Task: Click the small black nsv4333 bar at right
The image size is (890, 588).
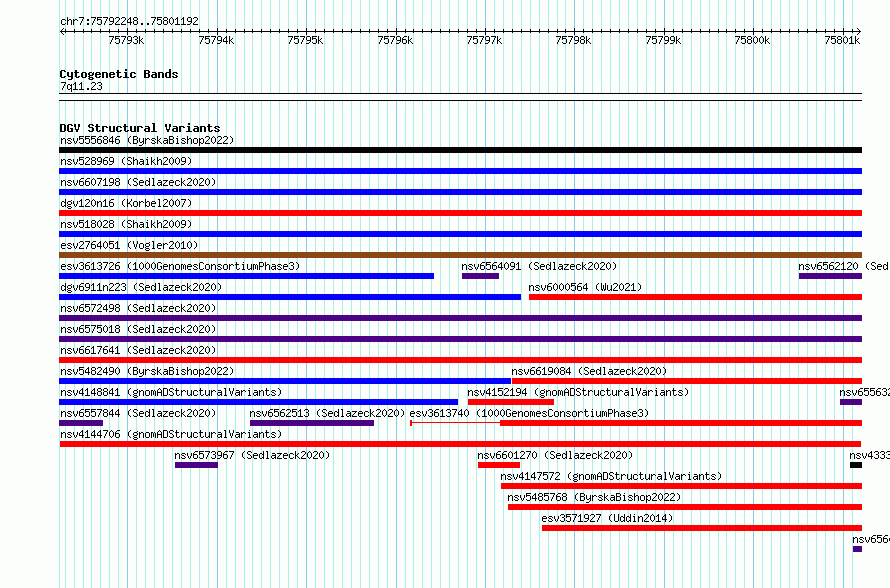Action: click(x=856, y=465)
